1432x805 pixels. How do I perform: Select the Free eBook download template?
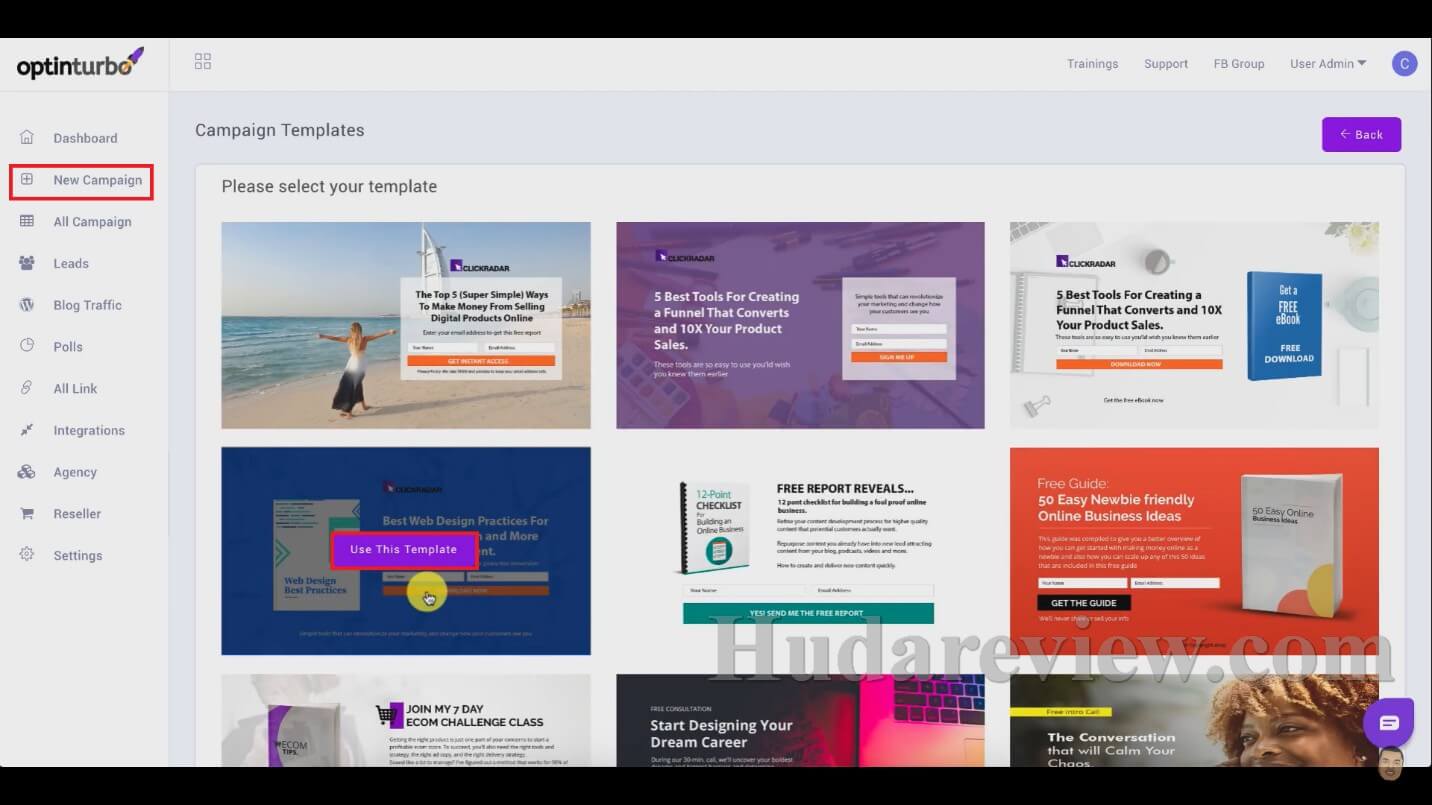pos(1194,325)
